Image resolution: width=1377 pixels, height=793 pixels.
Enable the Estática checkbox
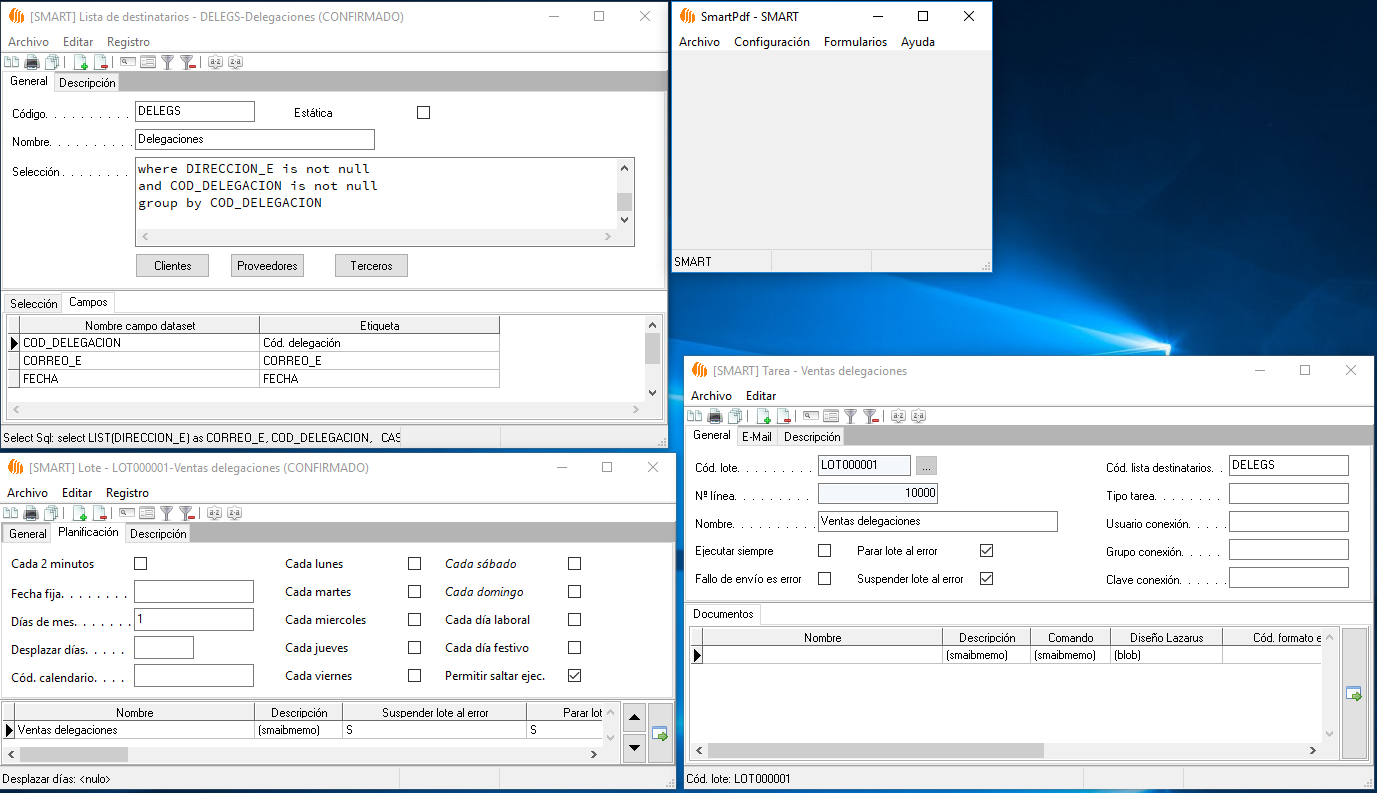point(423,113)
